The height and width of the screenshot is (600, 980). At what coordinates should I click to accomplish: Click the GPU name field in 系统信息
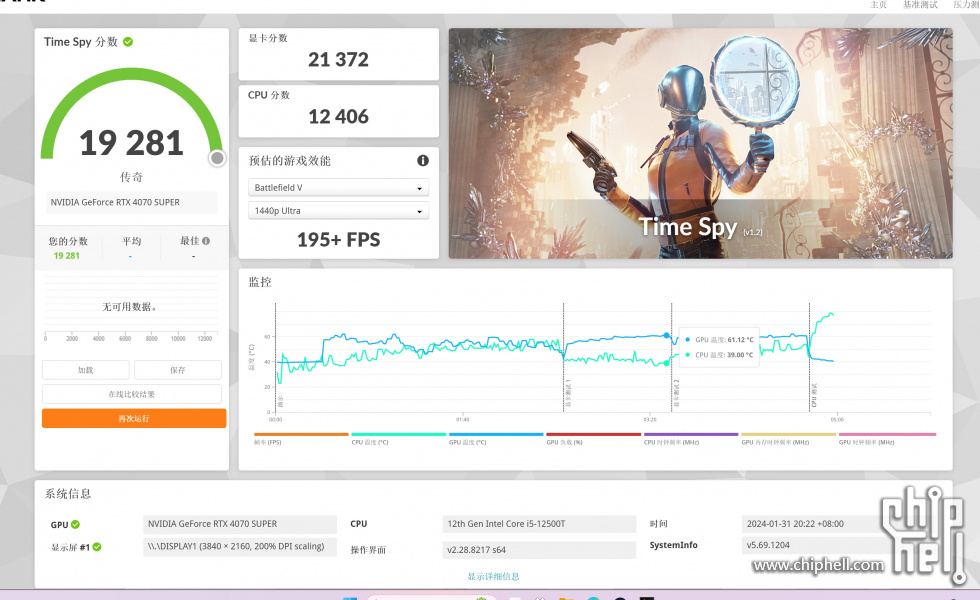240,524
